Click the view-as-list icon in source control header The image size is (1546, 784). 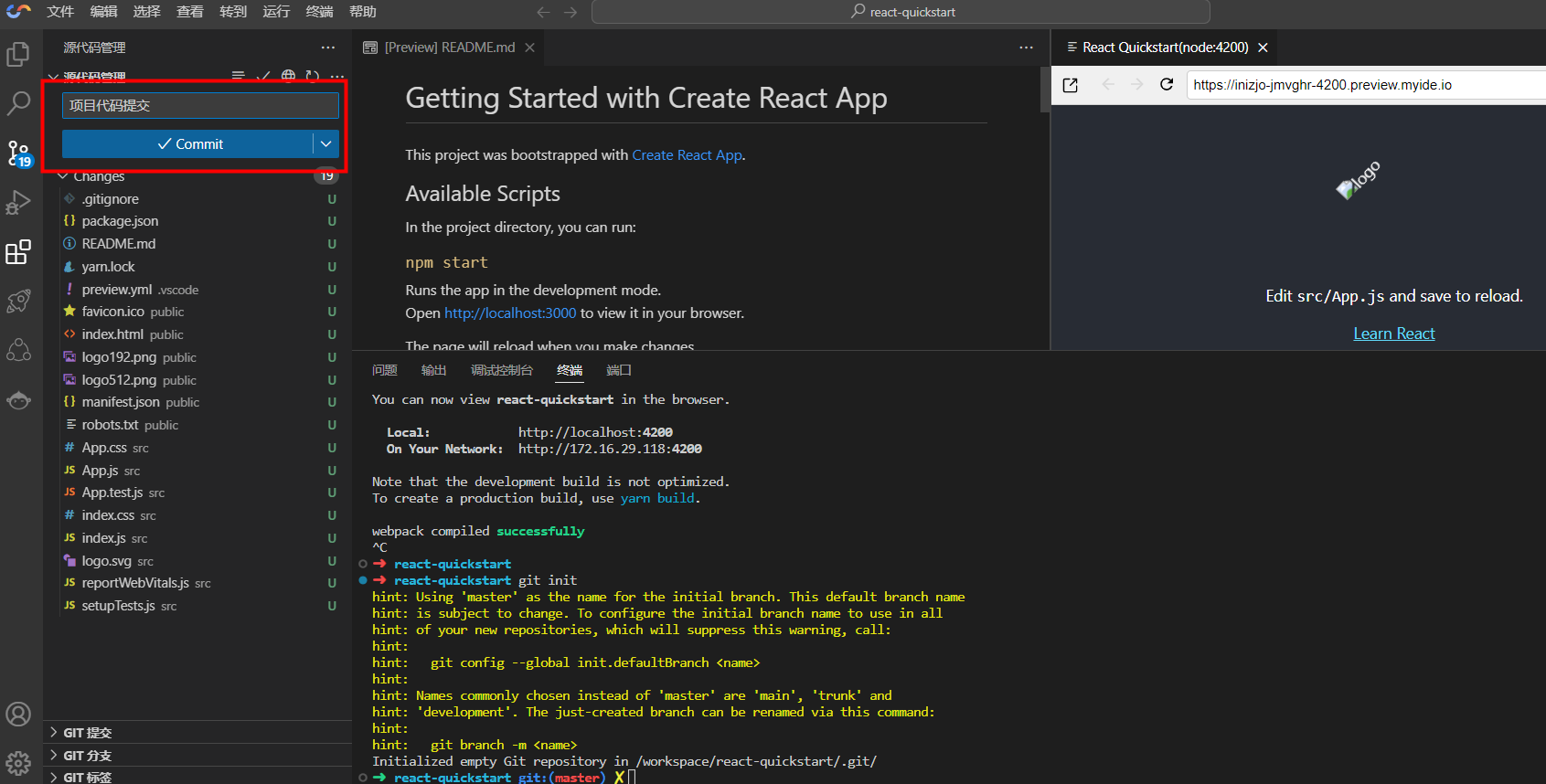pos(238,76)
